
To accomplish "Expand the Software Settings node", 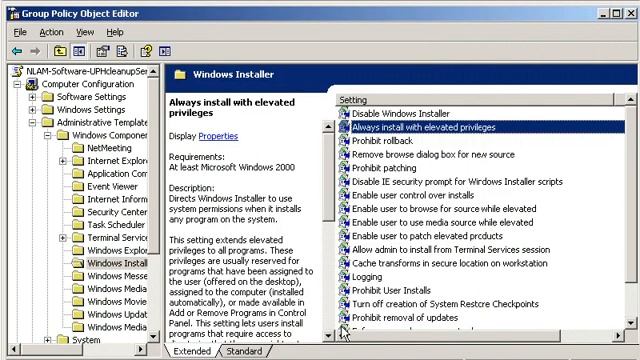I will (32, 97).
